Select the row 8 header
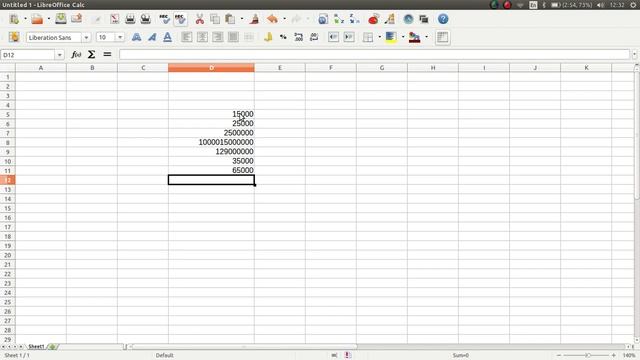This screenshot has width=640, height=360. (8, 142)
